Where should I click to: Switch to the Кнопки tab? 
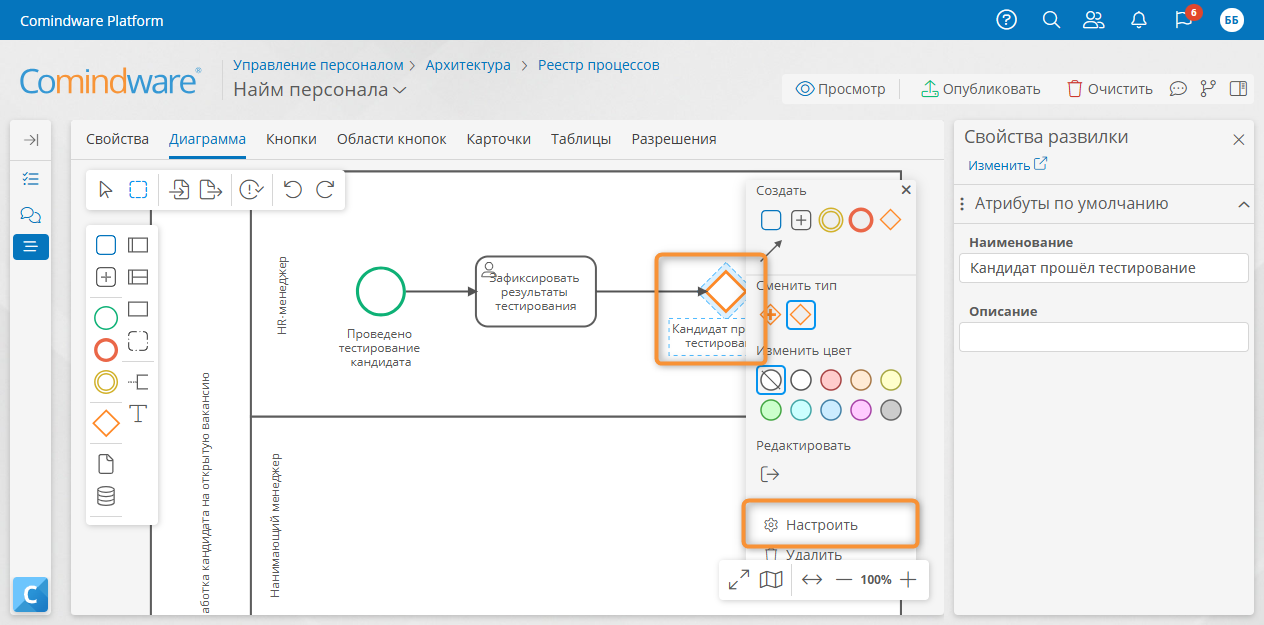point(291,139)
